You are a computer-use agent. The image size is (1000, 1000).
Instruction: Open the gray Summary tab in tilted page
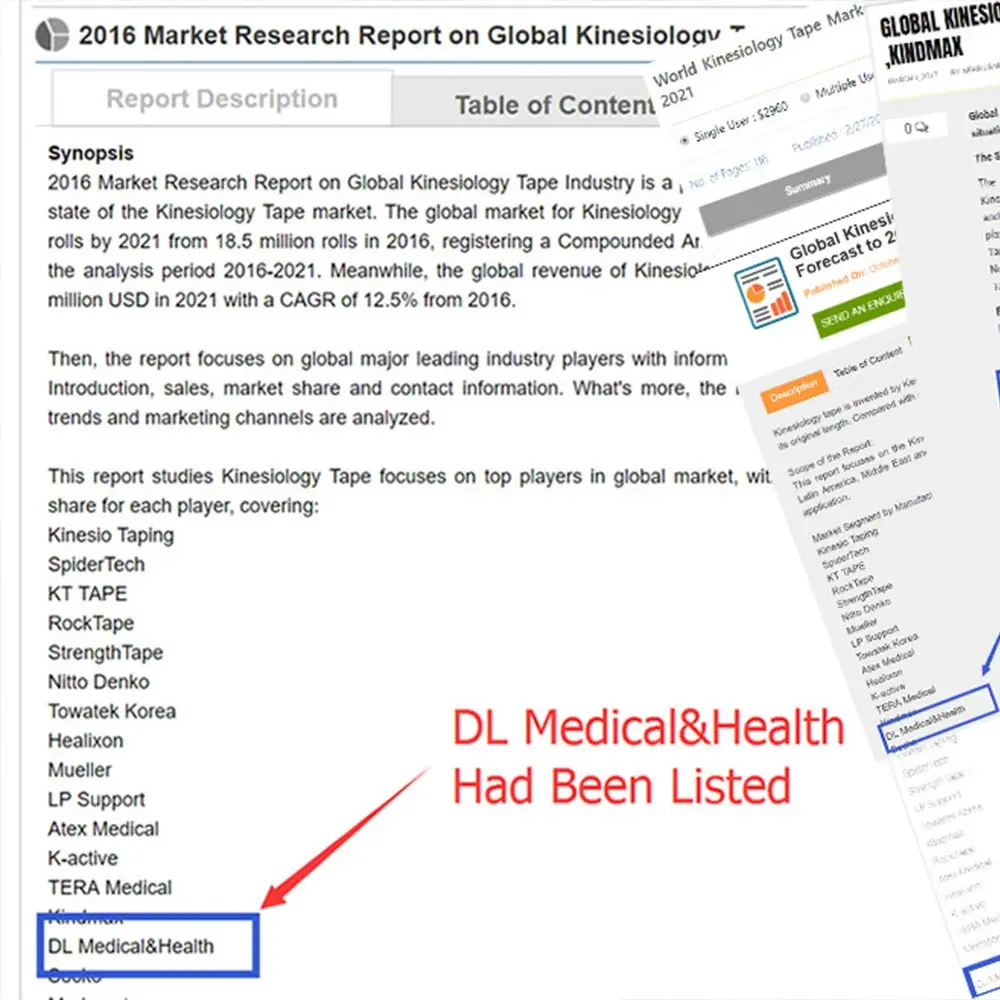click(x=794, y=191)
